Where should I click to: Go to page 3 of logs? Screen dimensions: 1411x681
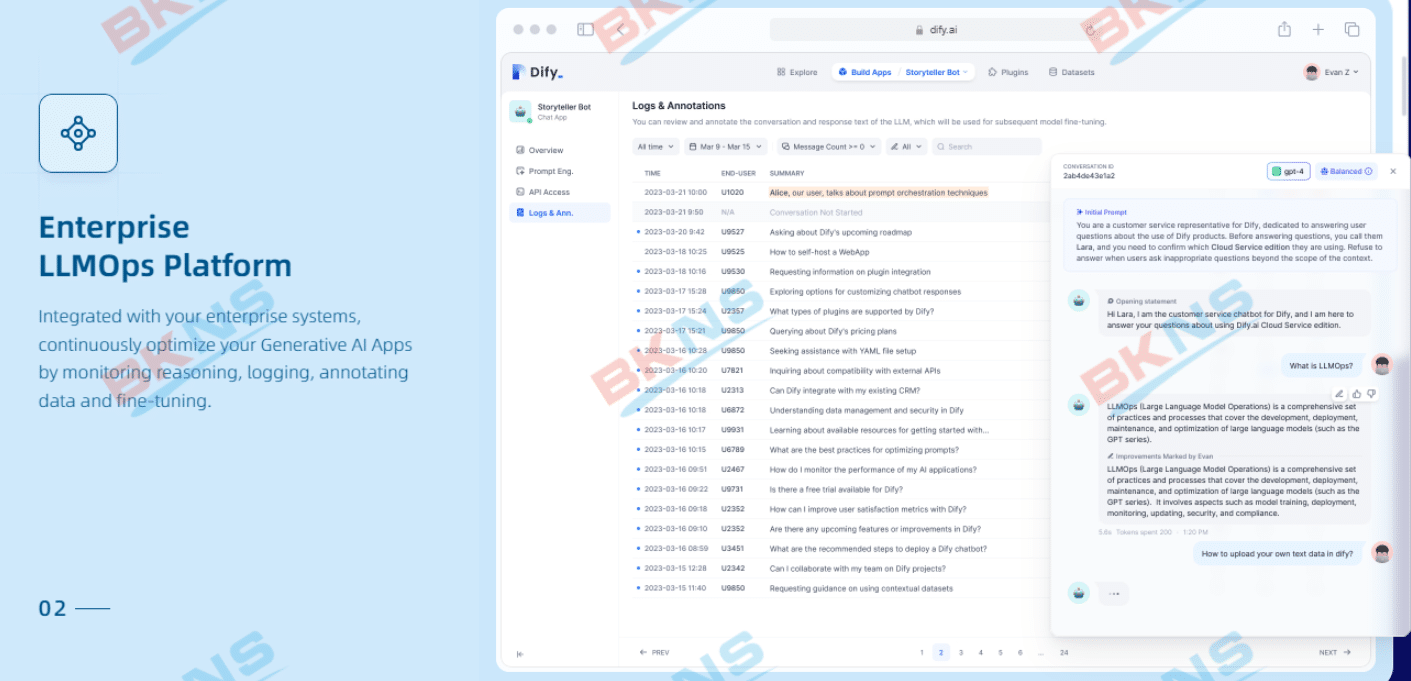coord(961,652)
